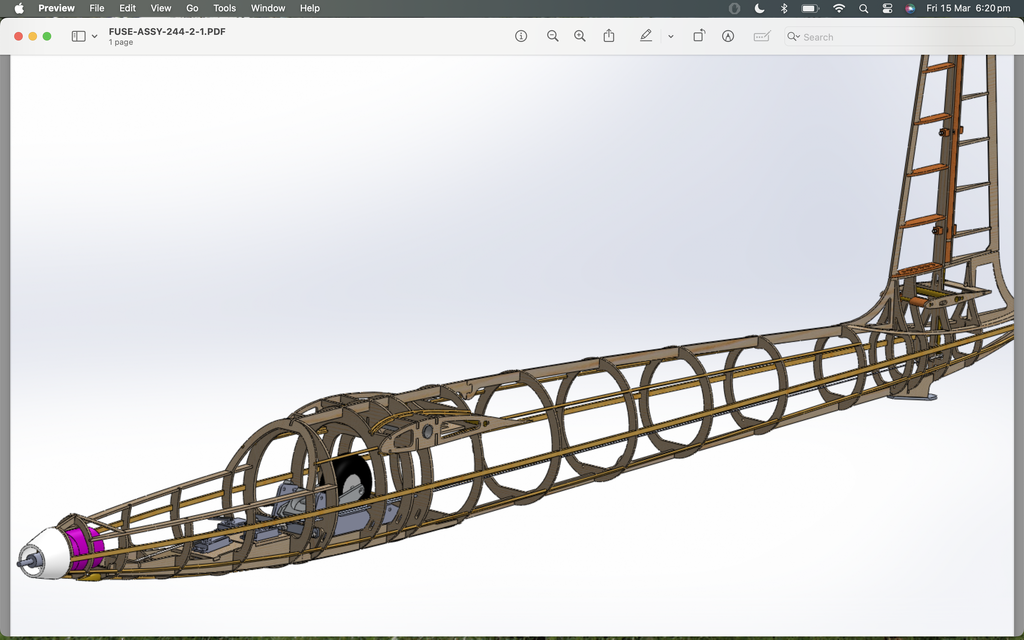
Task: Click the Share icon in toolbar
Action: [609, 36]
